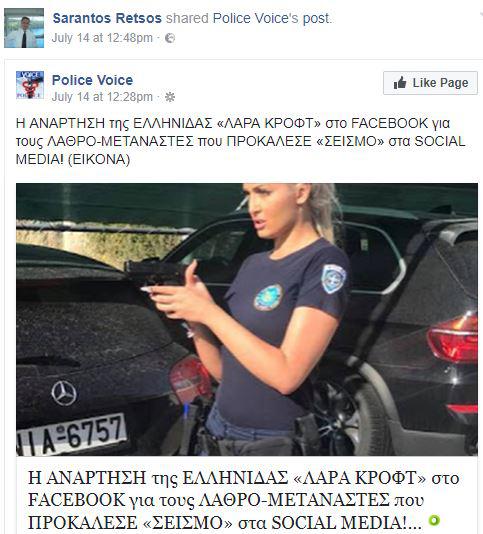483x534 pixels.
Task: Click the Mercedes emblem in the photo
Action: 64,393
